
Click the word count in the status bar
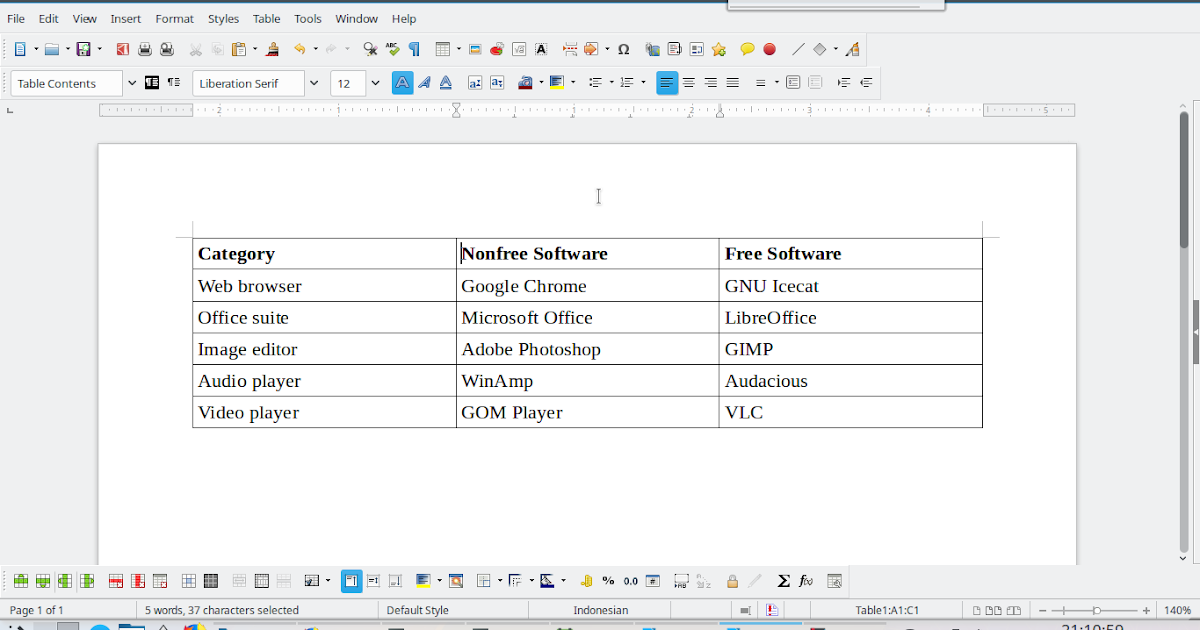click(222, 609)
